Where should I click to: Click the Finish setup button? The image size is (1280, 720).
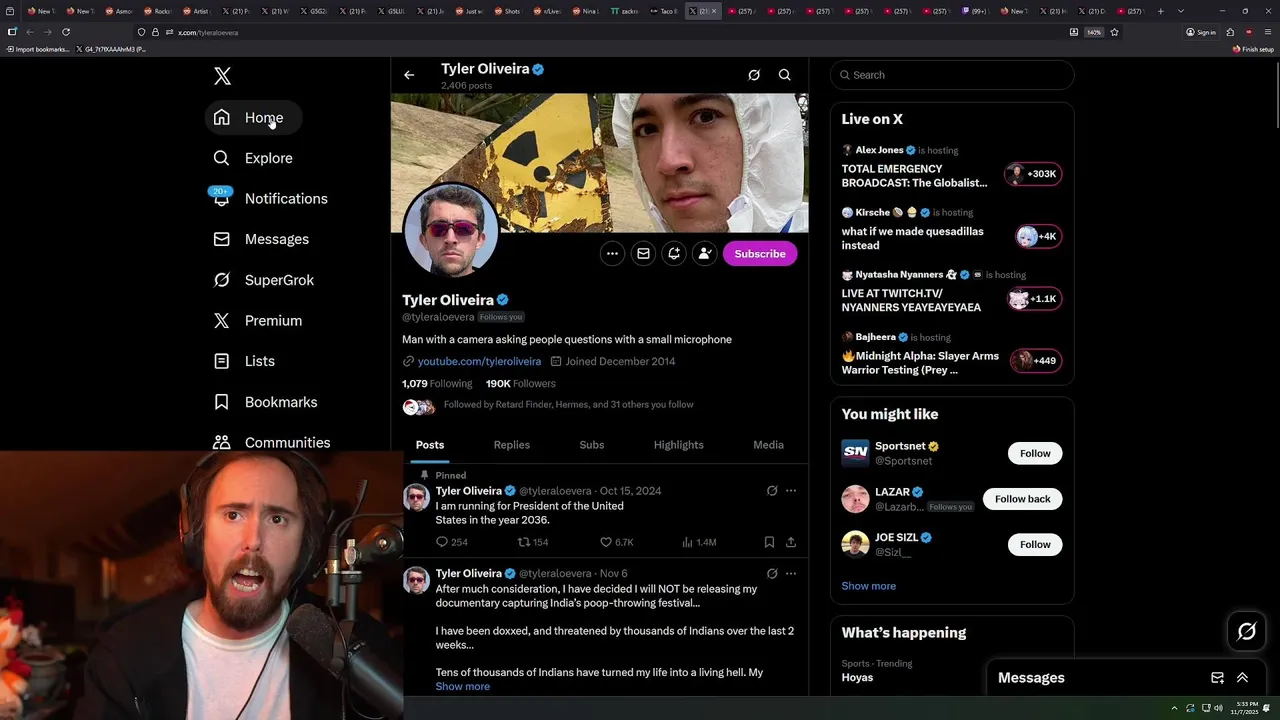pos(1253,49)
